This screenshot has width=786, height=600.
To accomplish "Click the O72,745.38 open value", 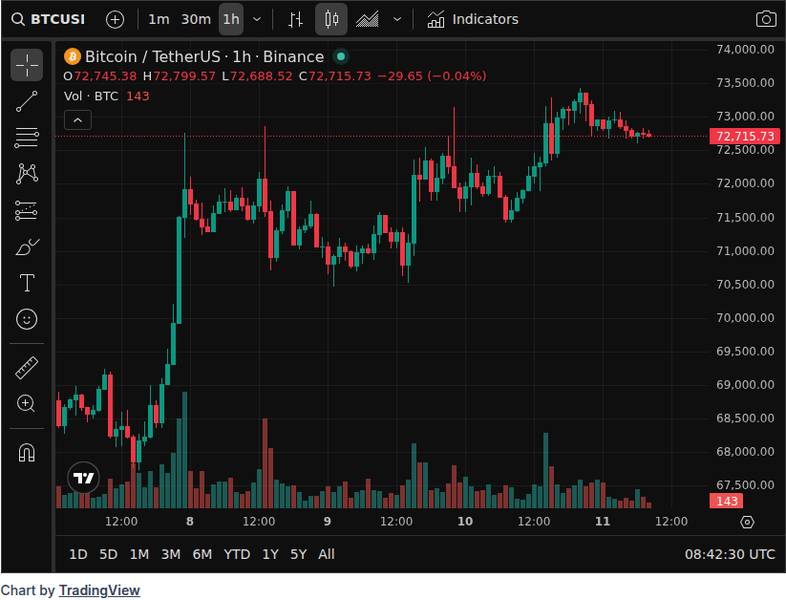I will pos(100,76).
